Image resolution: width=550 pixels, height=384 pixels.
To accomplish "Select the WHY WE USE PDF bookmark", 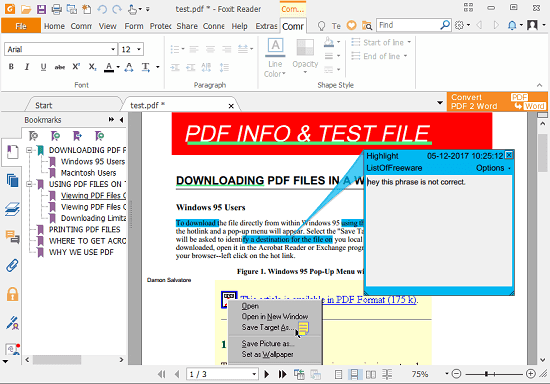I will [81, 252].
